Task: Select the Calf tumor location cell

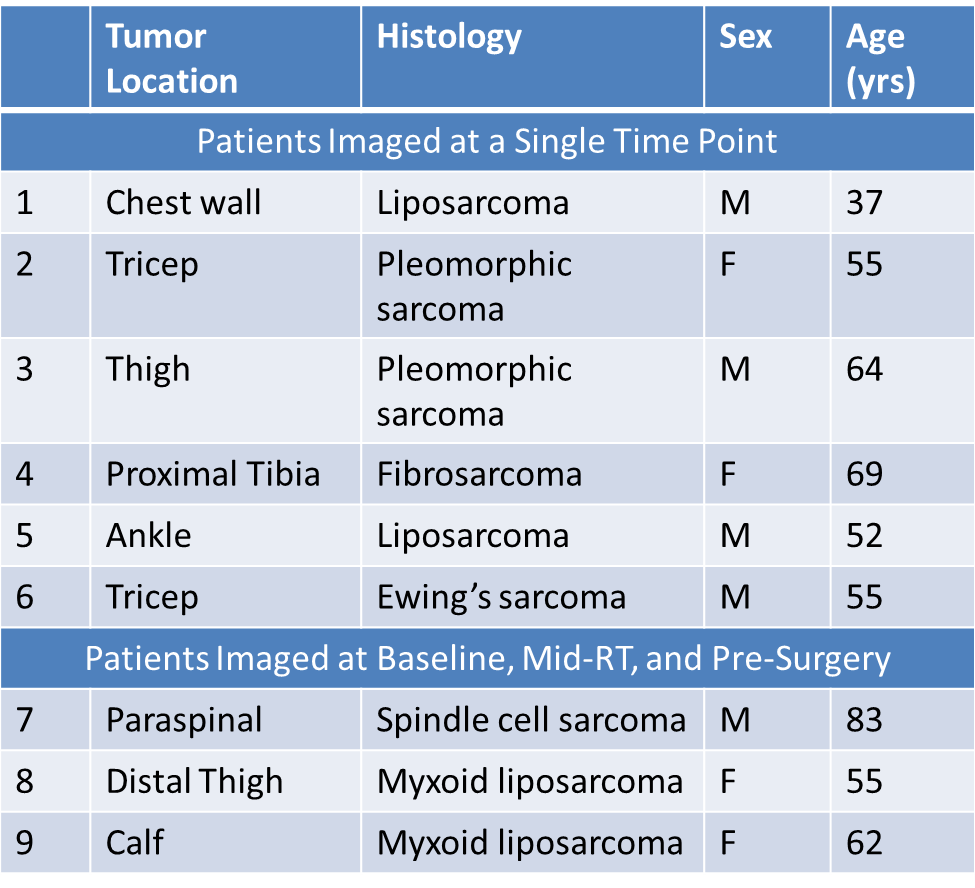Action: click(135, 842)
